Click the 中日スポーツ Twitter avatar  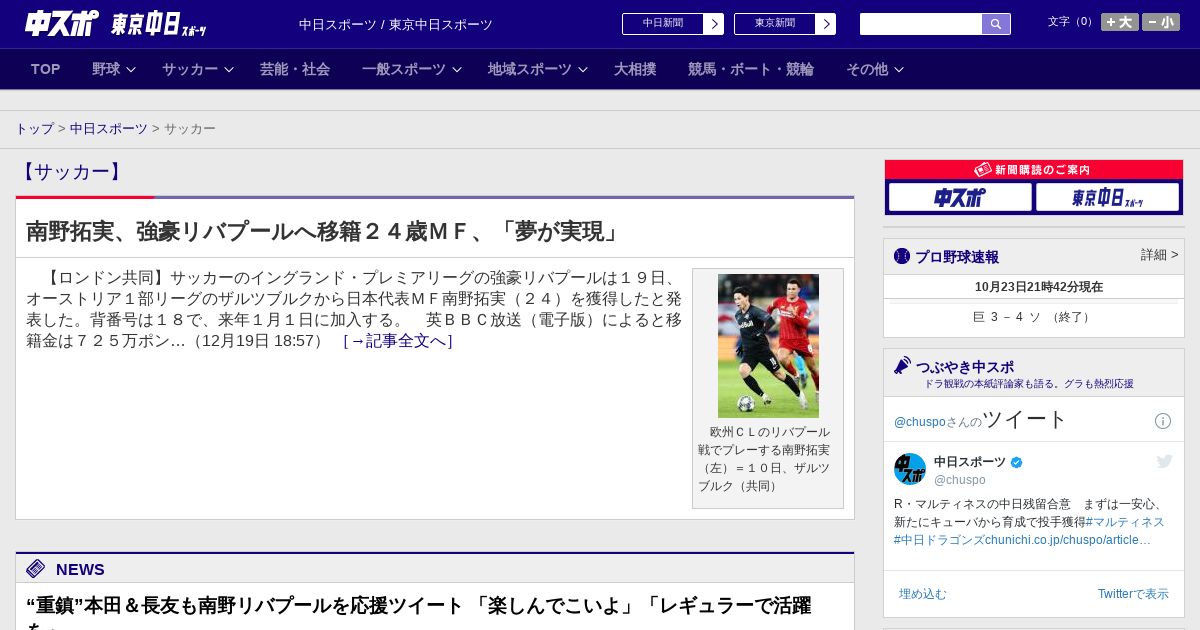pyautogui.click(x=910, y=469)
